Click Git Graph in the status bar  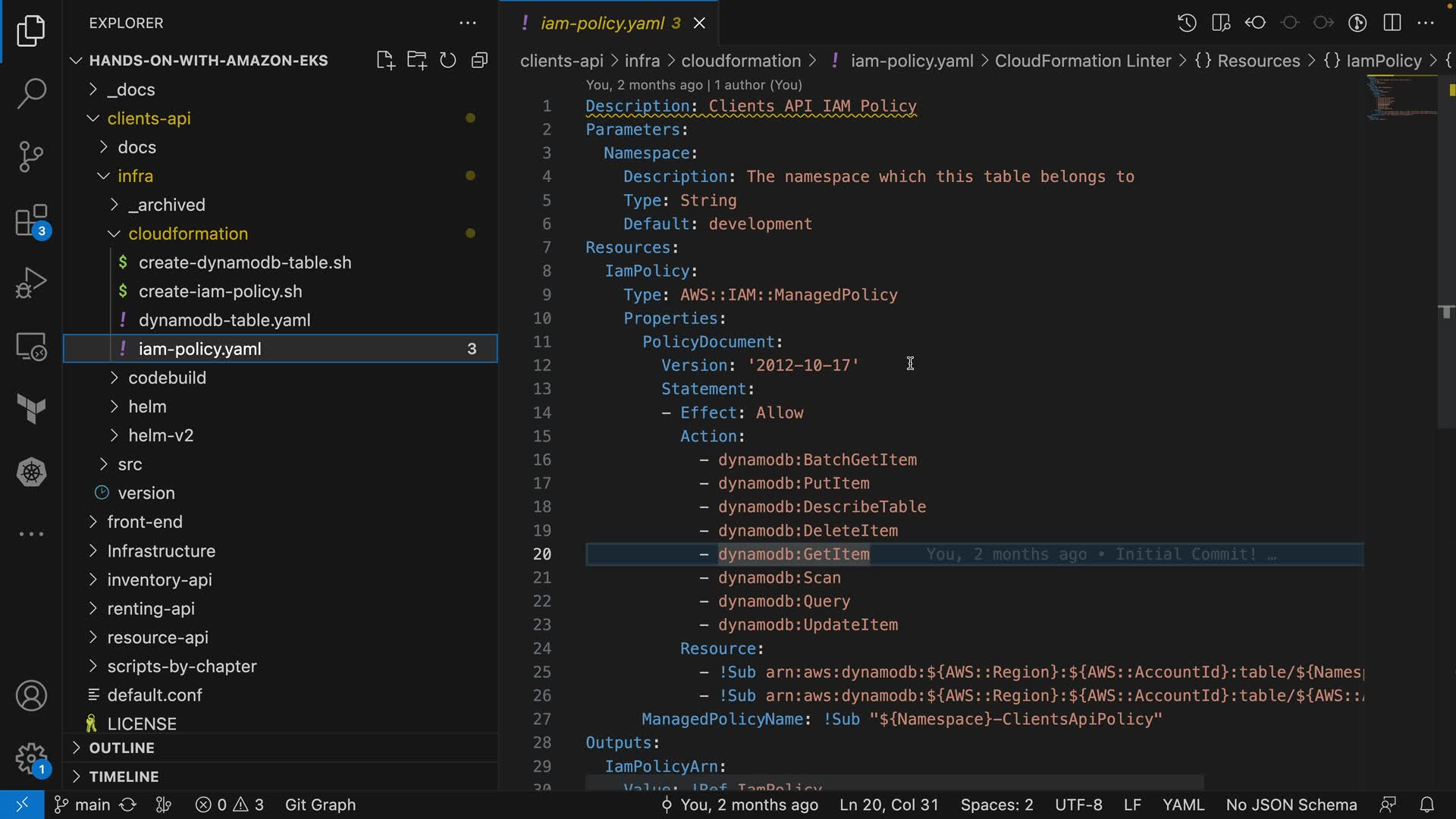[320, 805]
